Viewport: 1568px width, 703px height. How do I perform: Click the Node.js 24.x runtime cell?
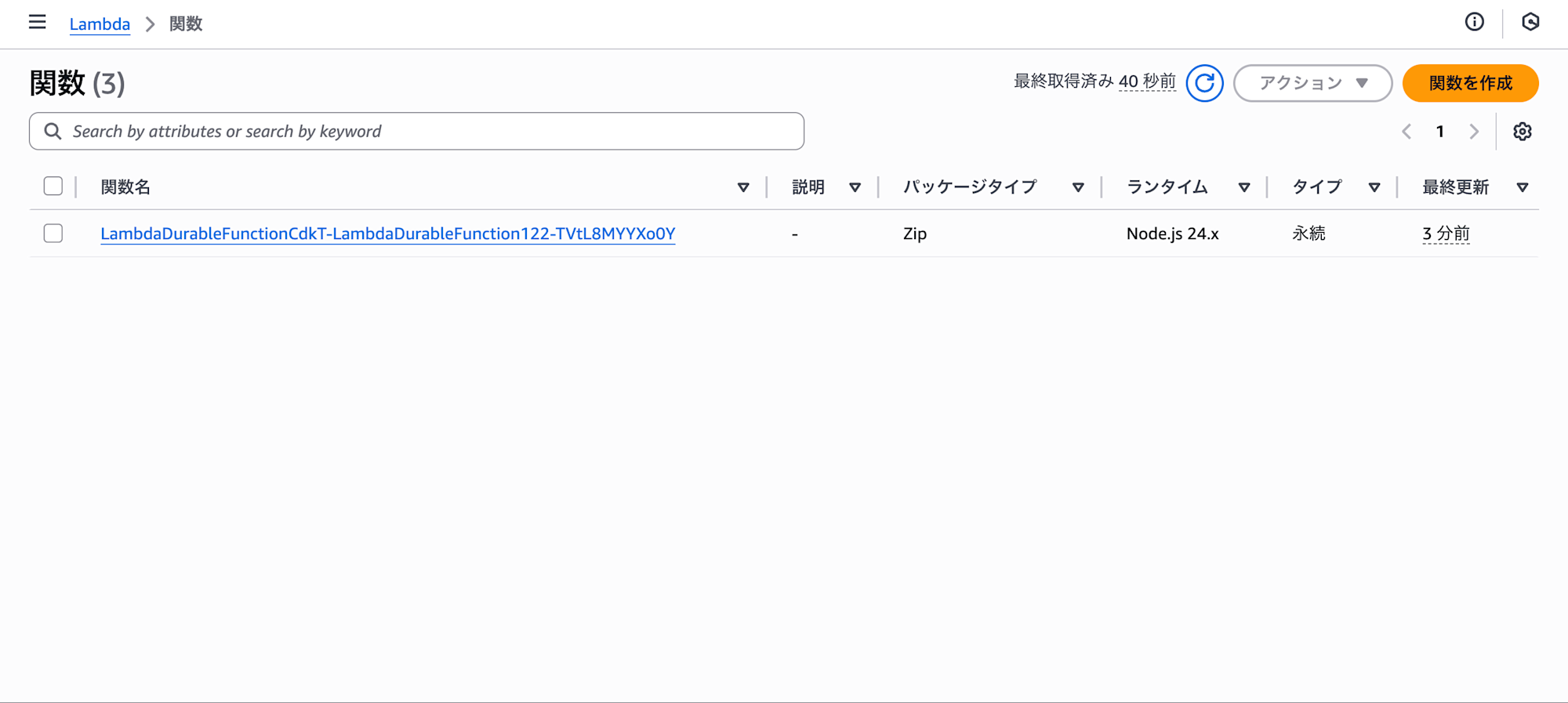1172,234
